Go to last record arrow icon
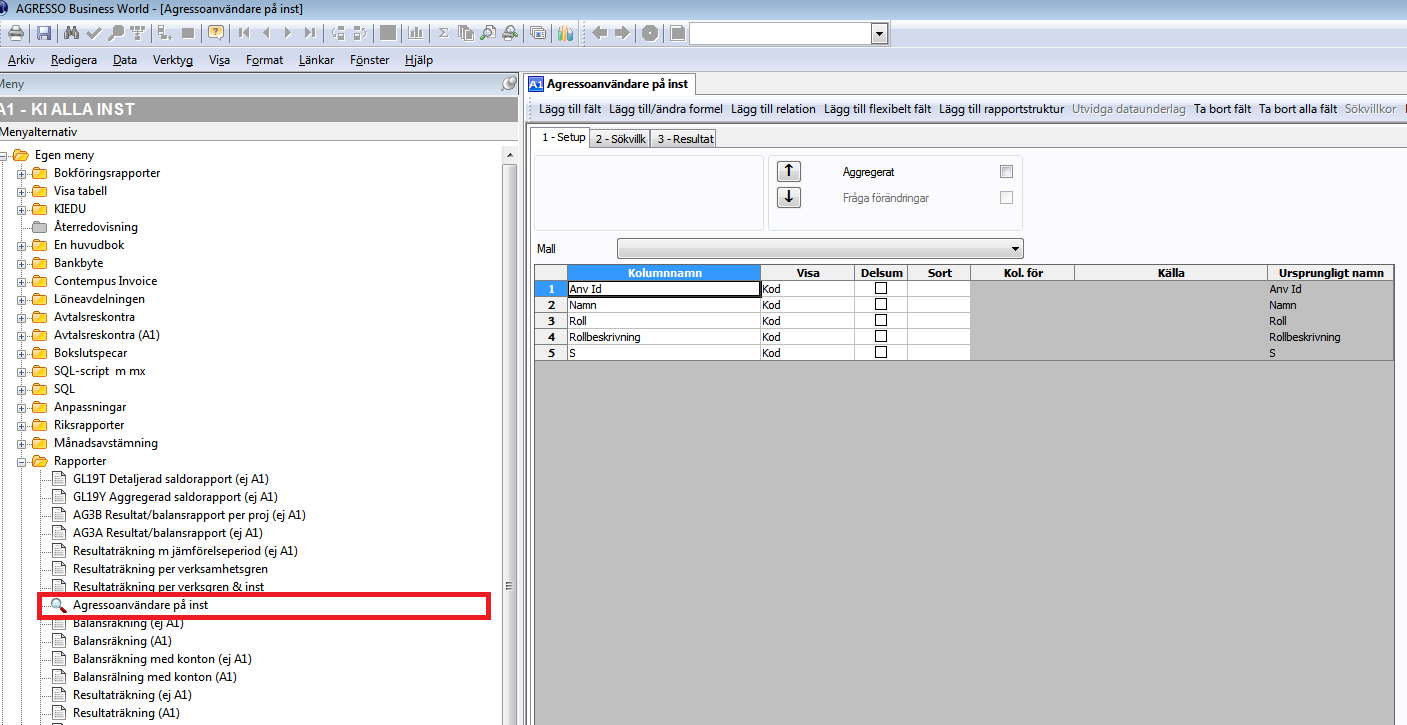Screen dimensions: 1407x725 (x=310, y=33)
